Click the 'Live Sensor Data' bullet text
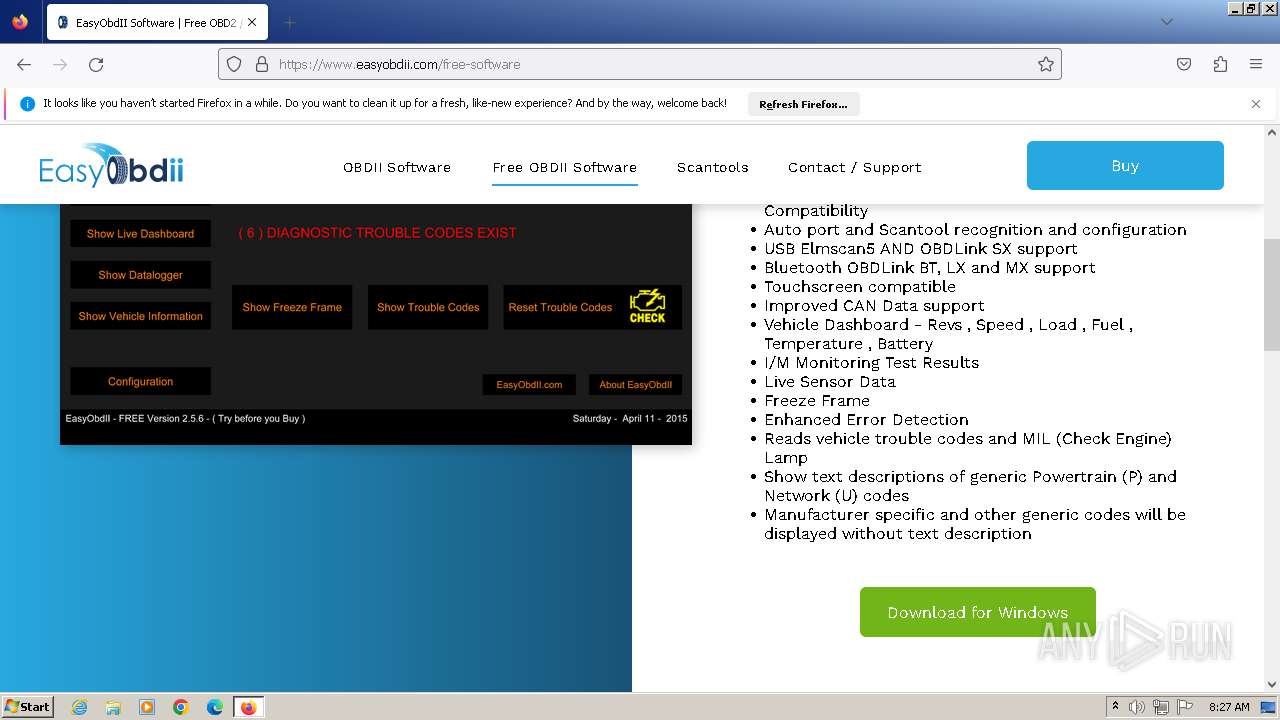This screenshot has height=720, width=1280. tap(830, 381)
